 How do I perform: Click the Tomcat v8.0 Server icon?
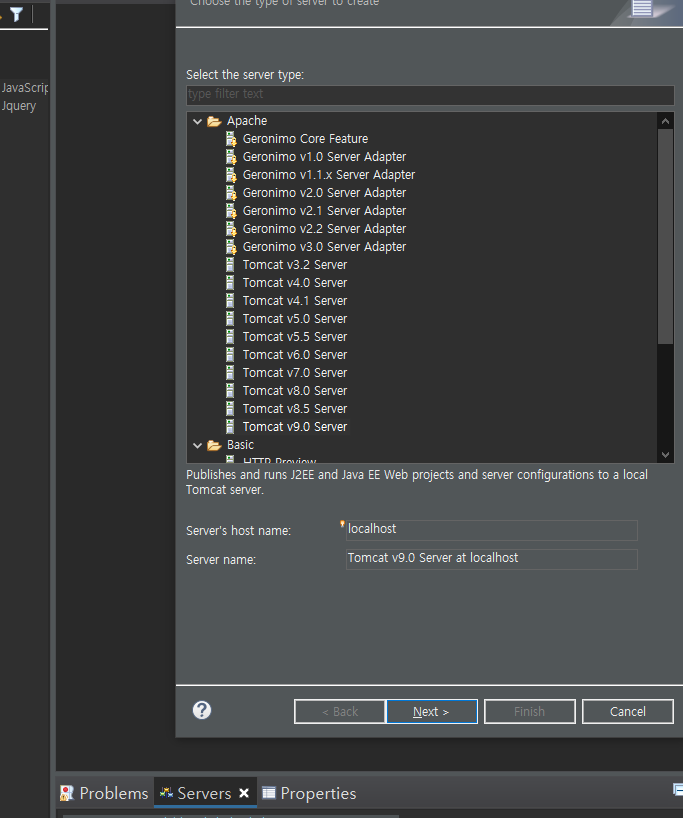click(x=230, y=391)
